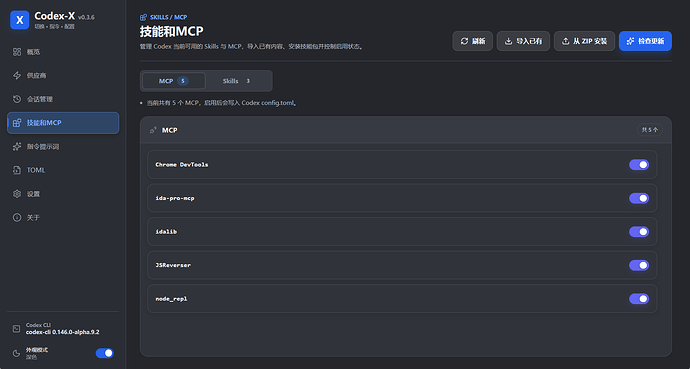
Task: Open 指令提示词 menu item
Action: pos(63,146)
